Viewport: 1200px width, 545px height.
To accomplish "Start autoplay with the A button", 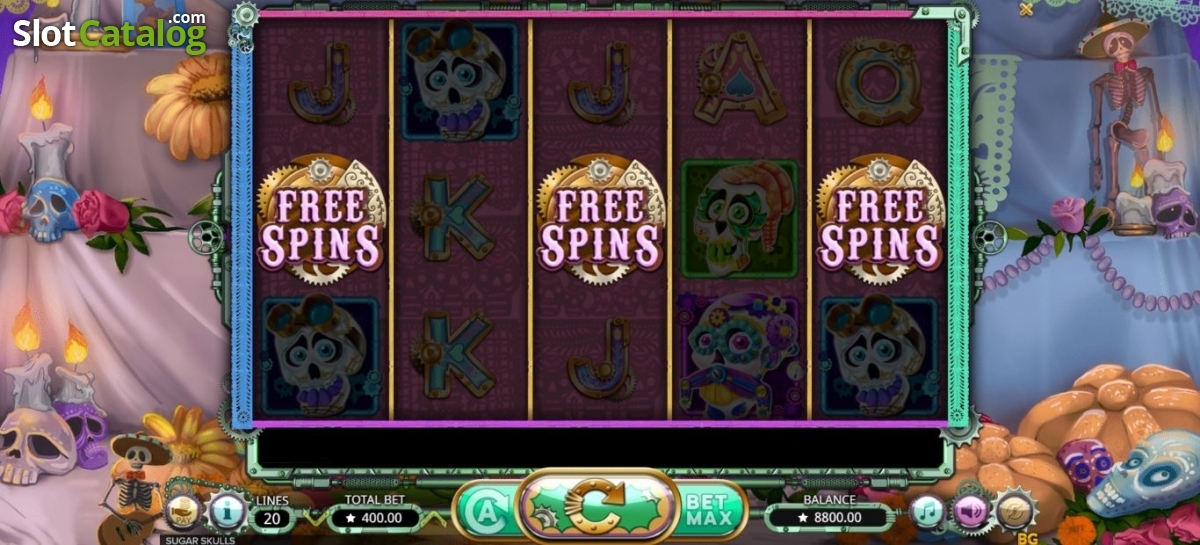I will tap(484, 511).
